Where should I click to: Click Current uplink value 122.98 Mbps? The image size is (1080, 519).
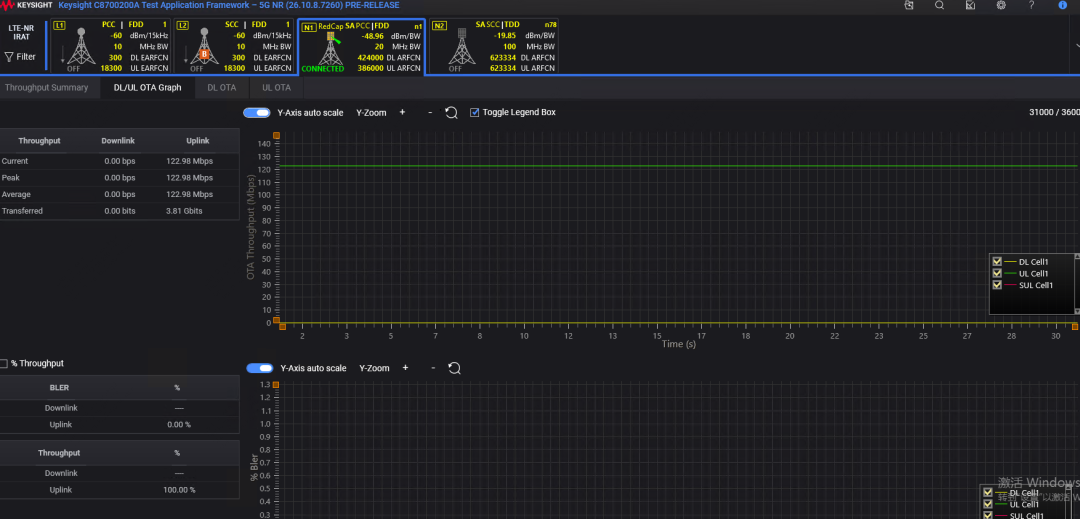pos(189,161)
